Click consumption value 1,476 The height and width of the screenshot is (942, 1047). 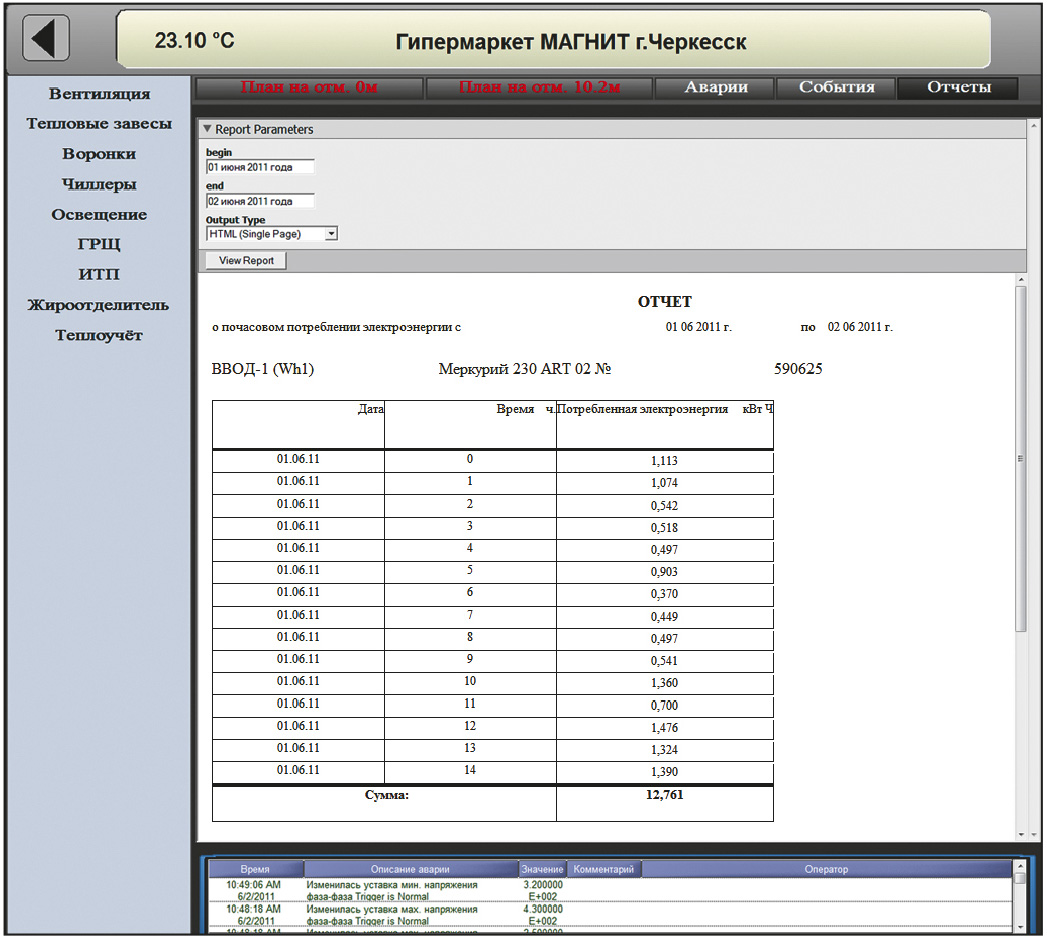click(x=664, y=728)
